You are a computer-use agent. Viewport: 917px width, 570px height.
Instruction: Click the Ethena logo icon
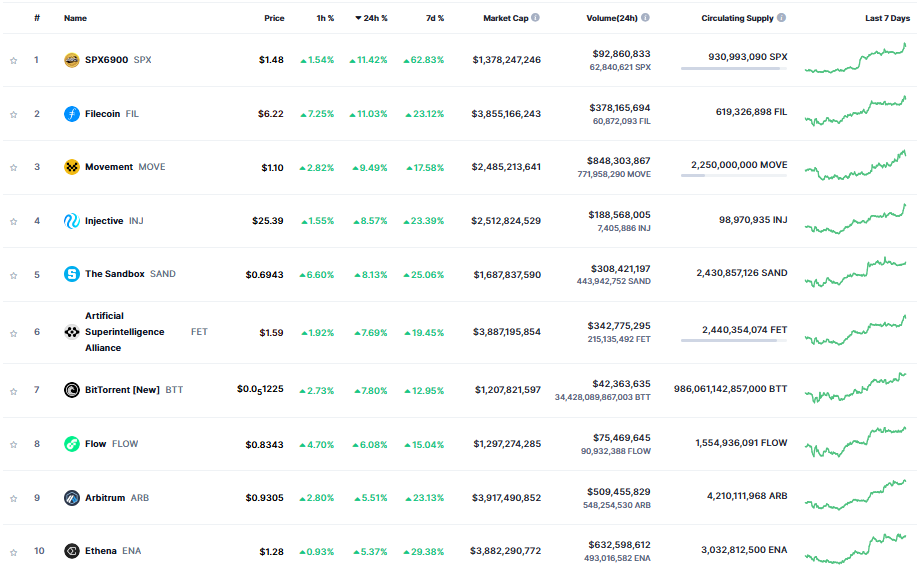(x=71, y=551)
